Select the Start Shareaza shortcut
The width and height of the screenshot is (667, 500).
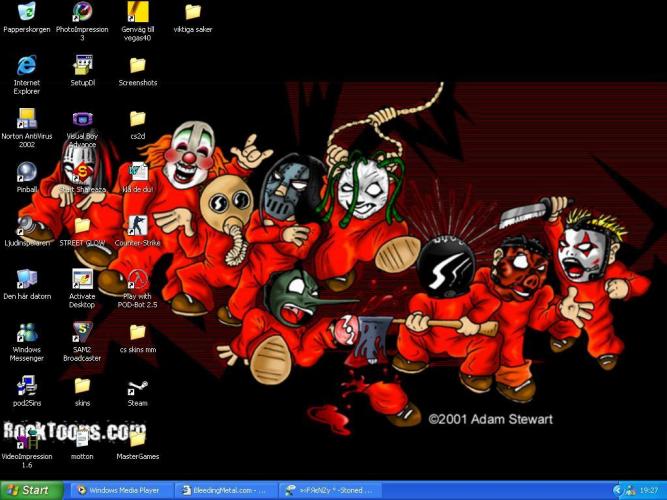coord(82,172)
